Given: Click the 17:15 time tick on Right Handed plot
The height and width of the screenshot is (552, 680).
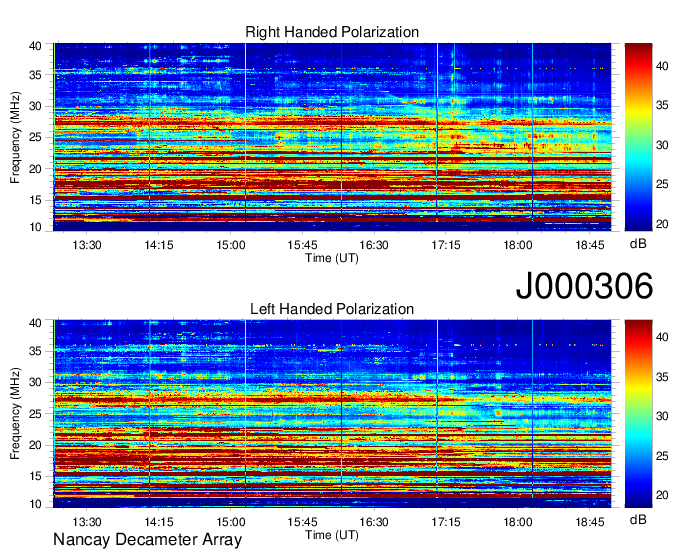Looking at the screenshot, I should [446, 245].
